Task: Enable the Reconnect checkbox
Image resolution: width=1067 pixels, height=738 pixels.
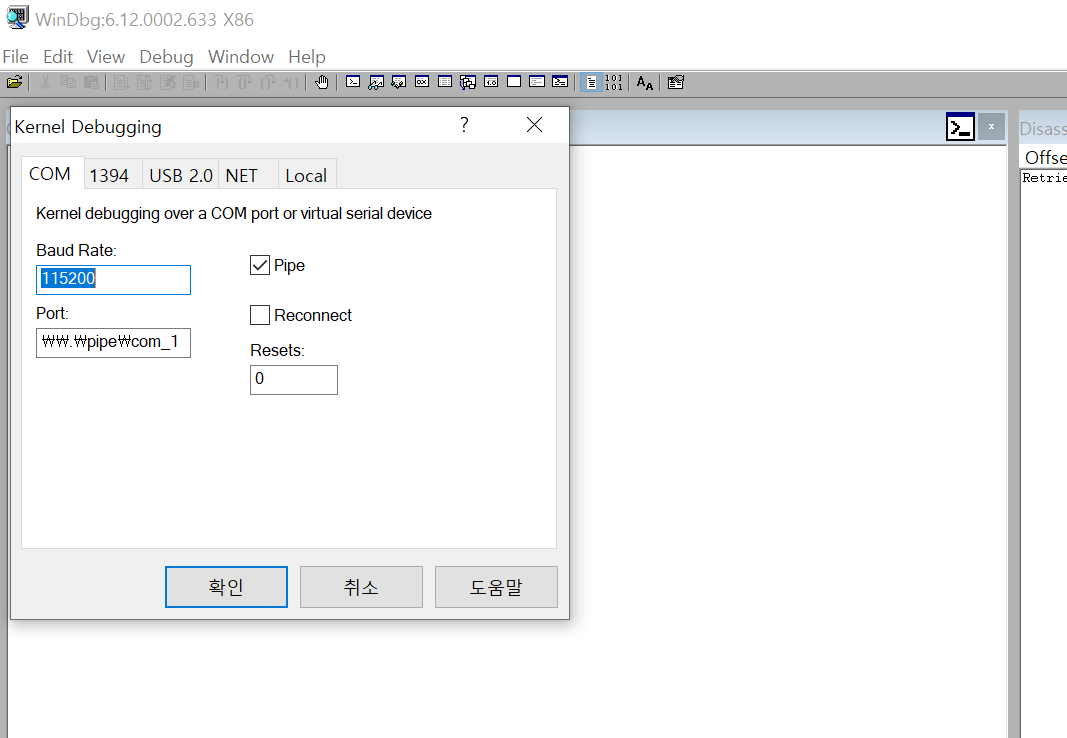Action: click(x=260, y=315)
